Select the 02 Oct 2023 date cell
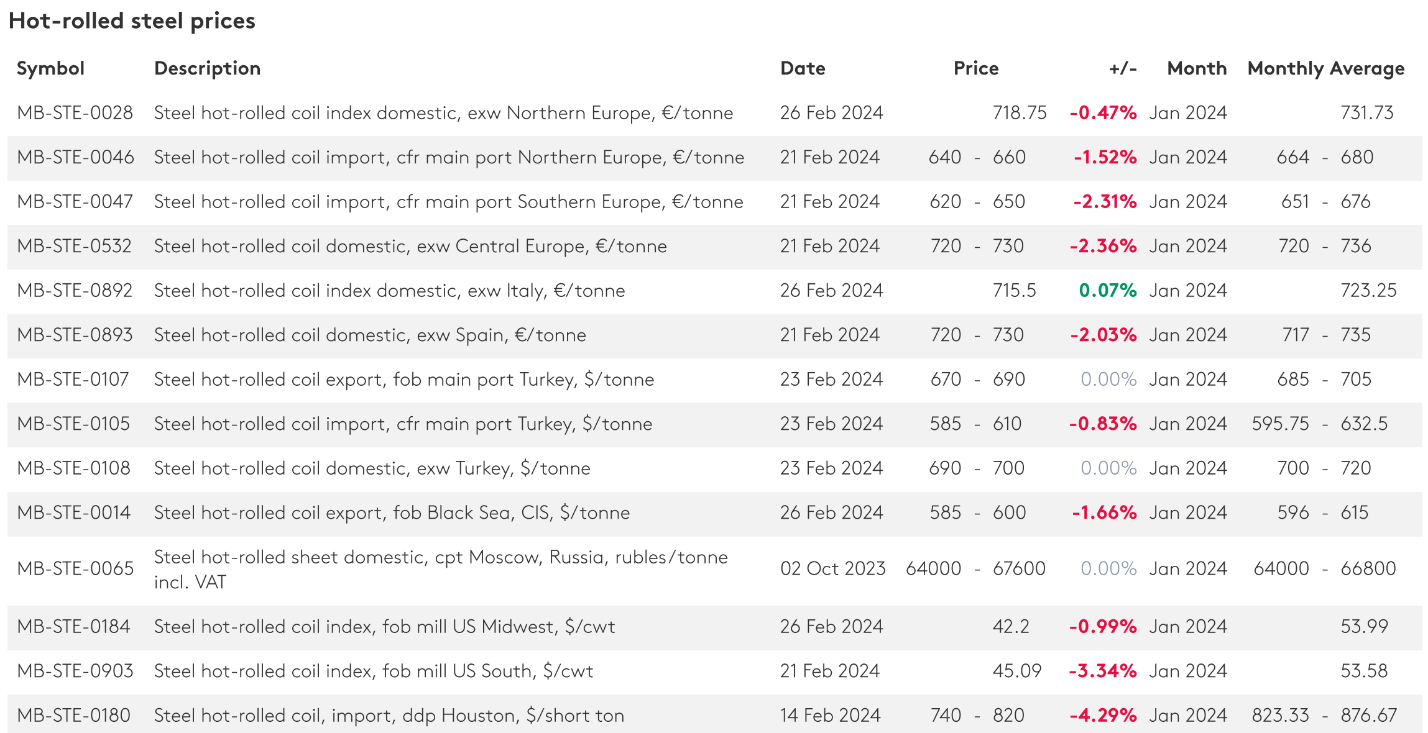 click(x=832, y=569)
